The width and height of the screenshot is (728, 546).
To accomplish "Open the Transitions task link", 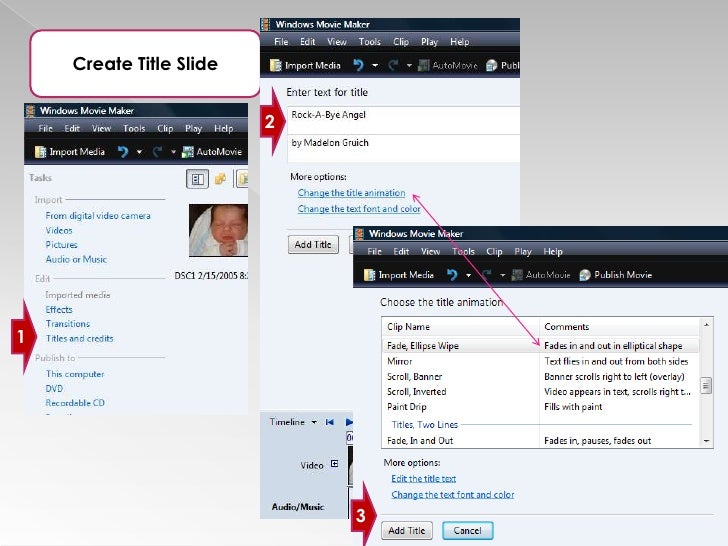I will [68, 324].
